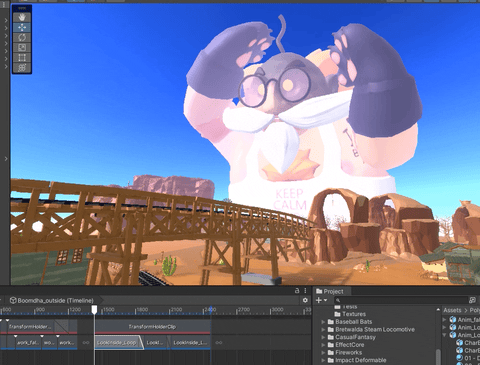Open Timeline settings gear

(305, 300)
